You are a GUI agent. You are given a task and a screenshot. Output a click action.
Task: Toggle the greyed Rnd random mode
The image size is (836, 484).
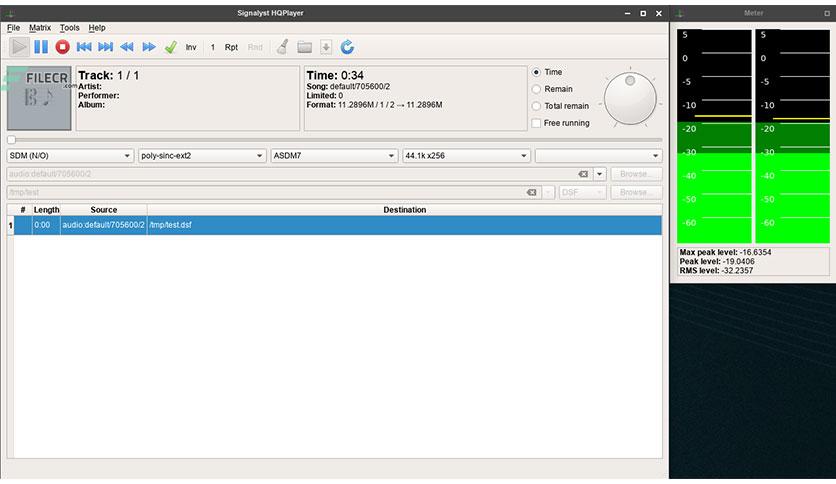pyautogui.click(x=255, y=47)
